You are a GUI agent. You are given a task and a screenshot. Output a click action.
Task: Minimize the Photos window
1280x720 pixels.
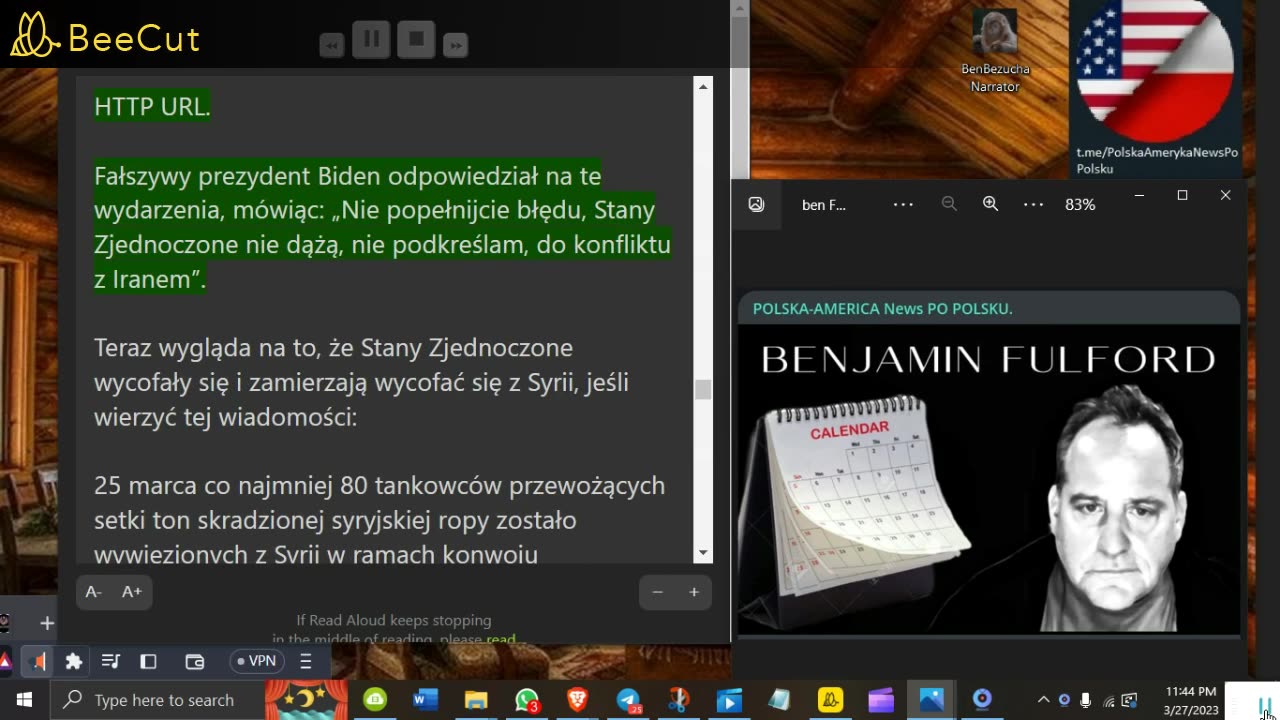1138,196
